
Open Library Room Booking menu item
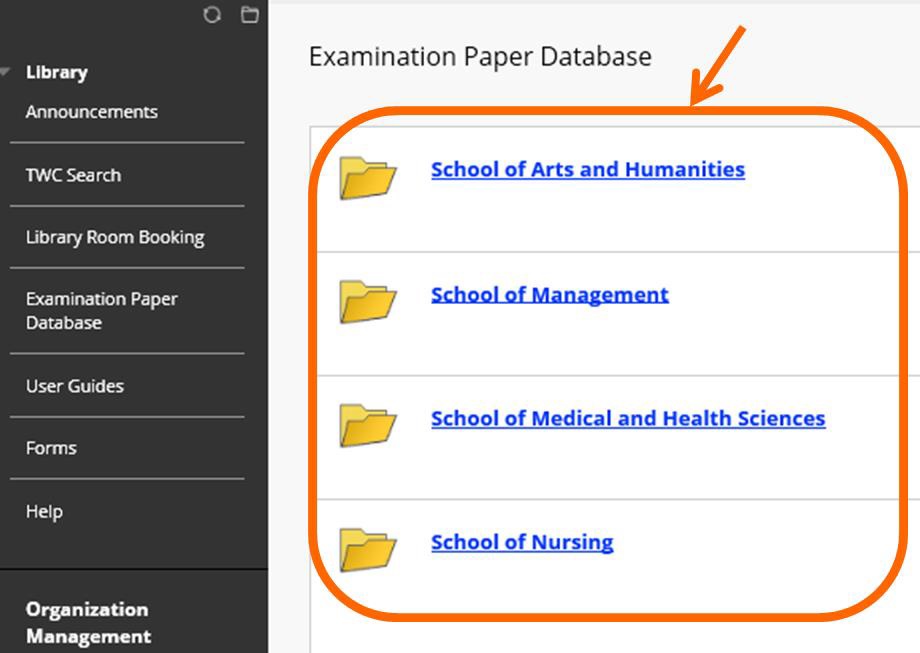(115, 238)
